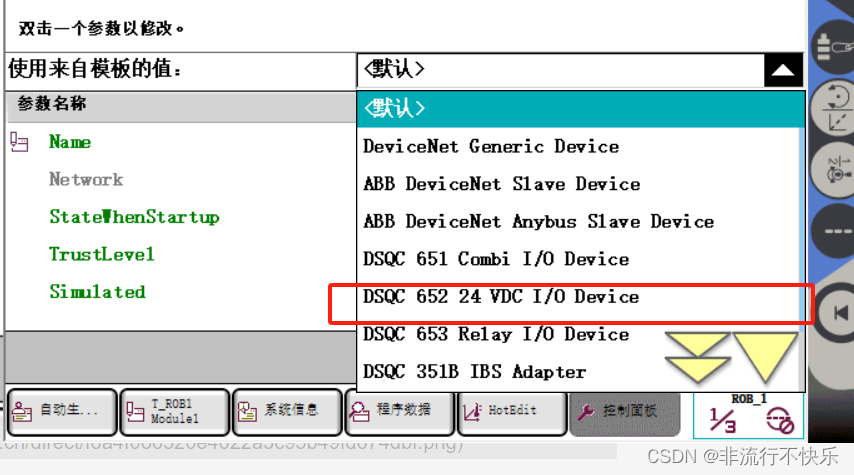Open the ROB_1 quick-set menu button
Viewport: 854px width, 475px height.
(748, 415)
